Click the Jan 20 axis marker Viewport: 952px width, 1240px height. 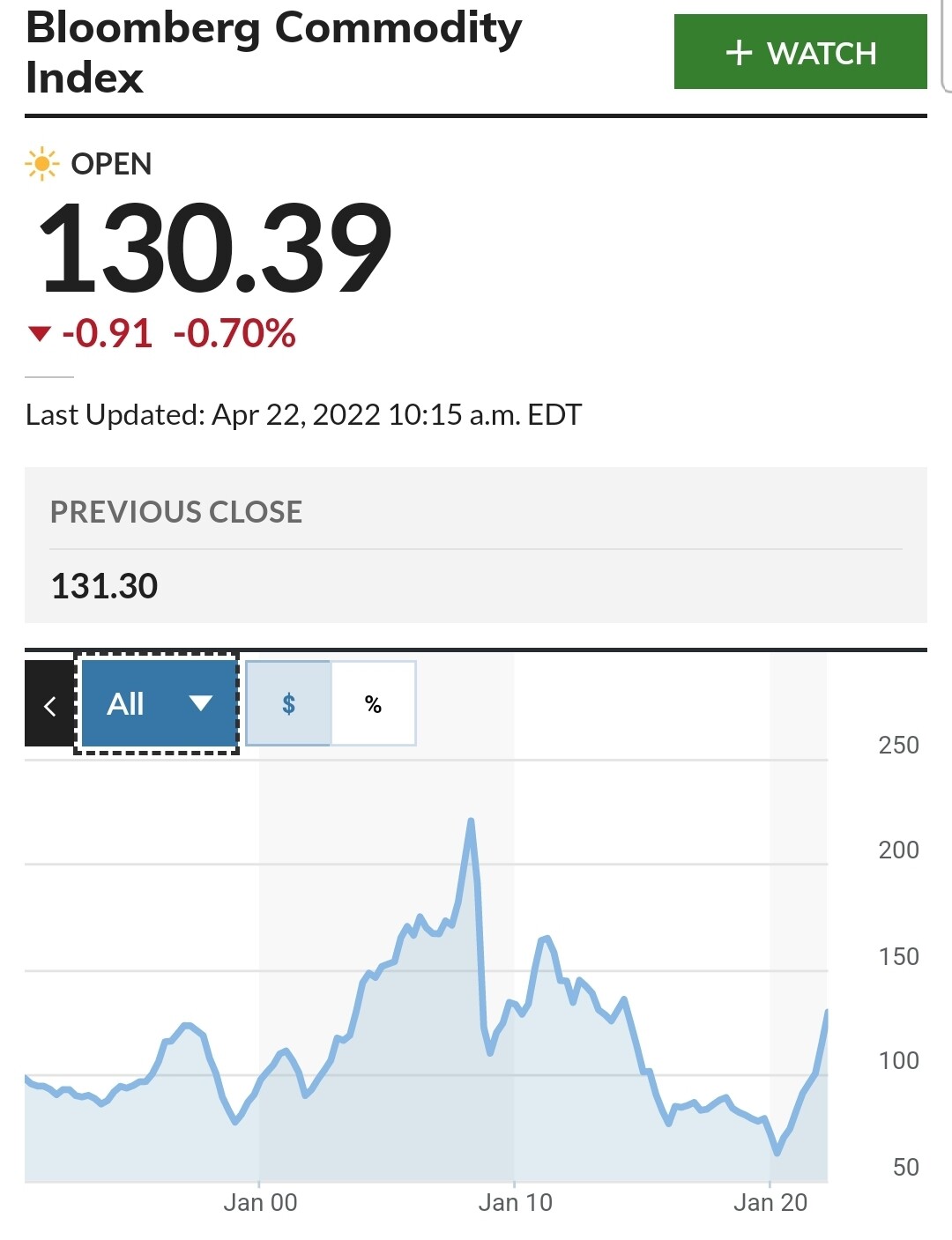tap(770, 1202)
